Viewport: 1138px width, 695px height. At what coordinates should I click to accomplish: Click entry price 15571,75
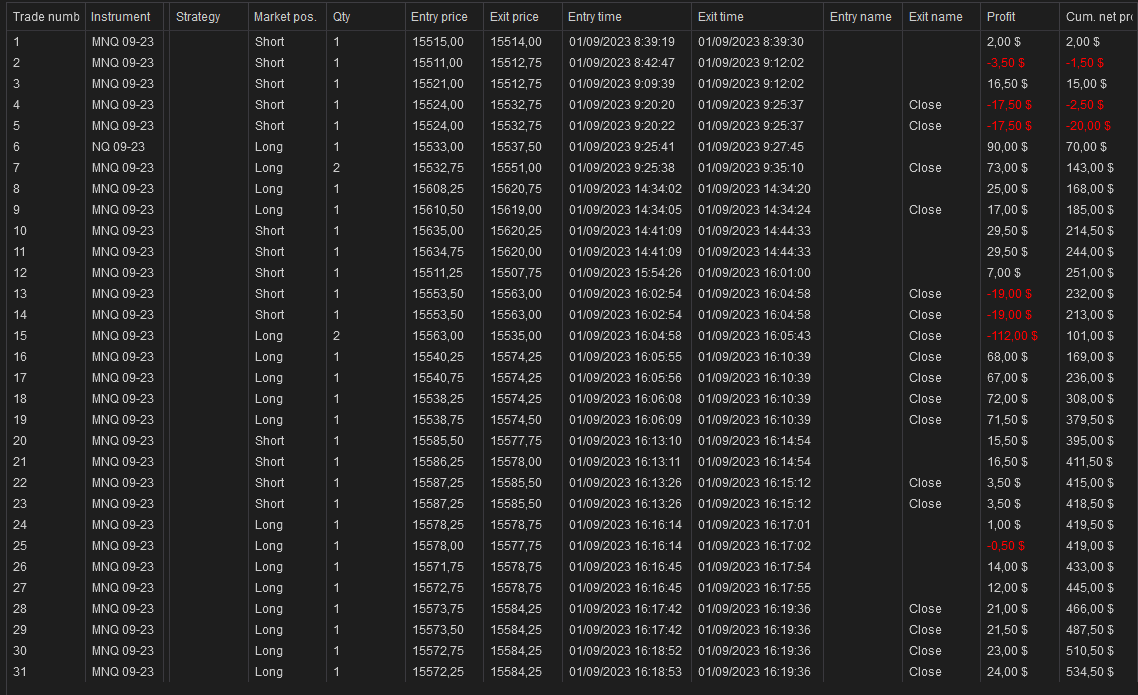[x=438, y=567]
